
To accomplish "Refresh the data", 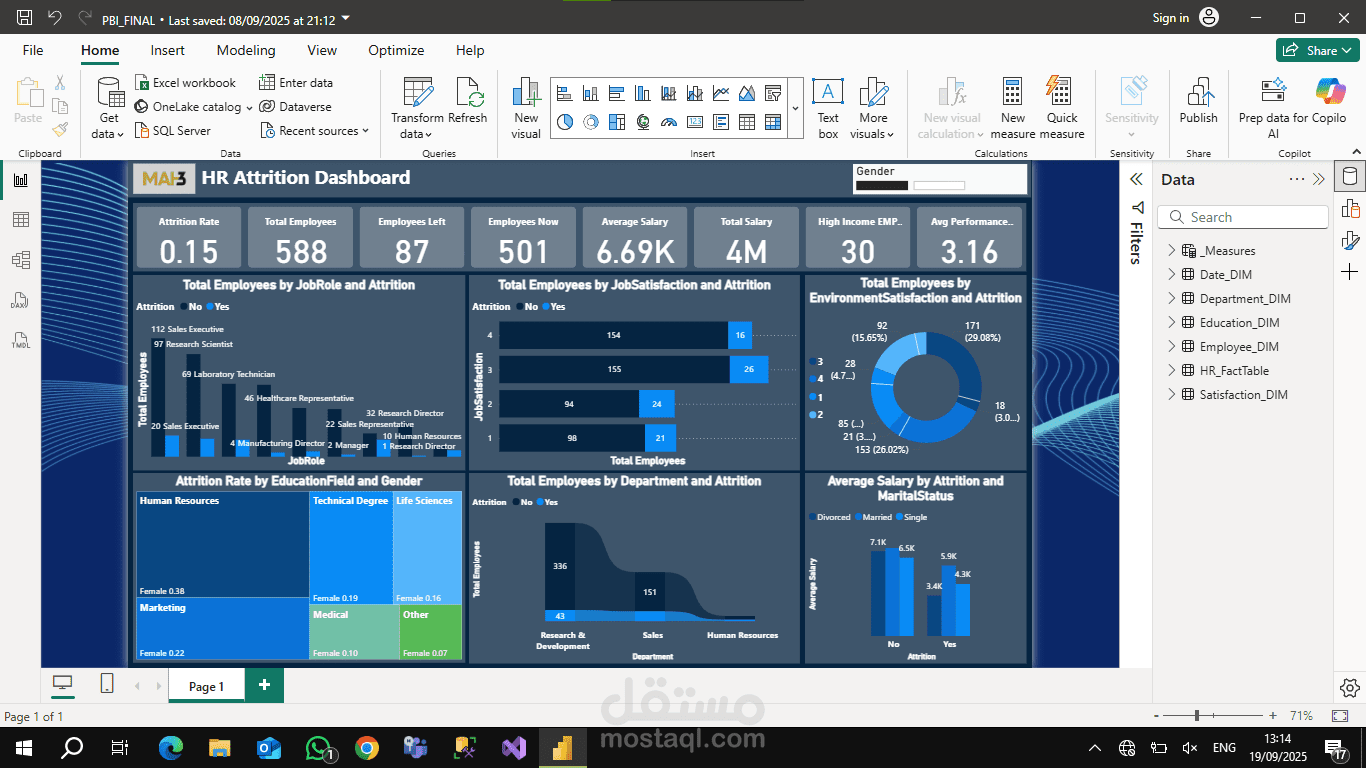I will pos(467,100).
